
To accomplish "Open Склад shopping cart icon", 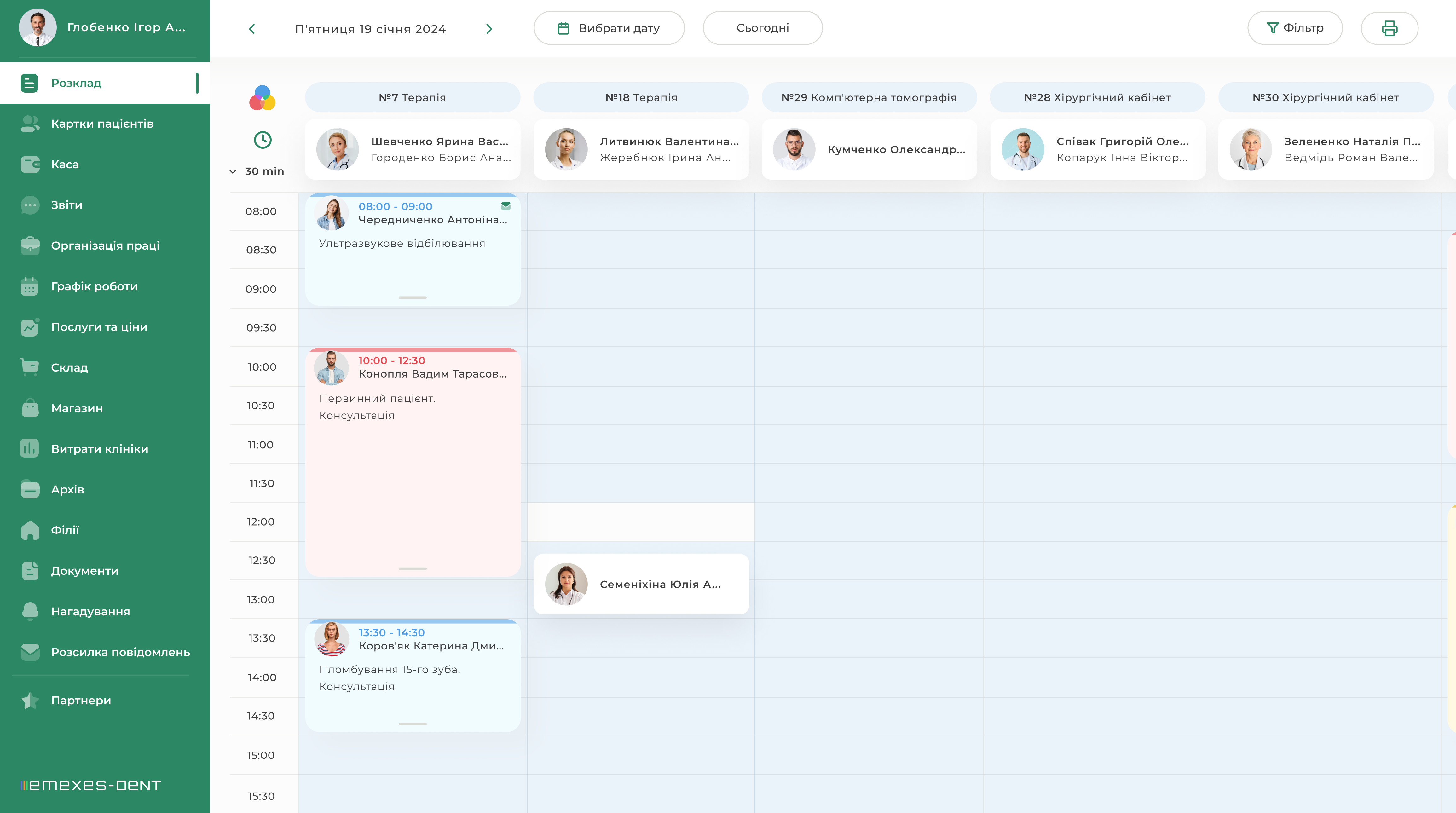I will click(30, 367).
